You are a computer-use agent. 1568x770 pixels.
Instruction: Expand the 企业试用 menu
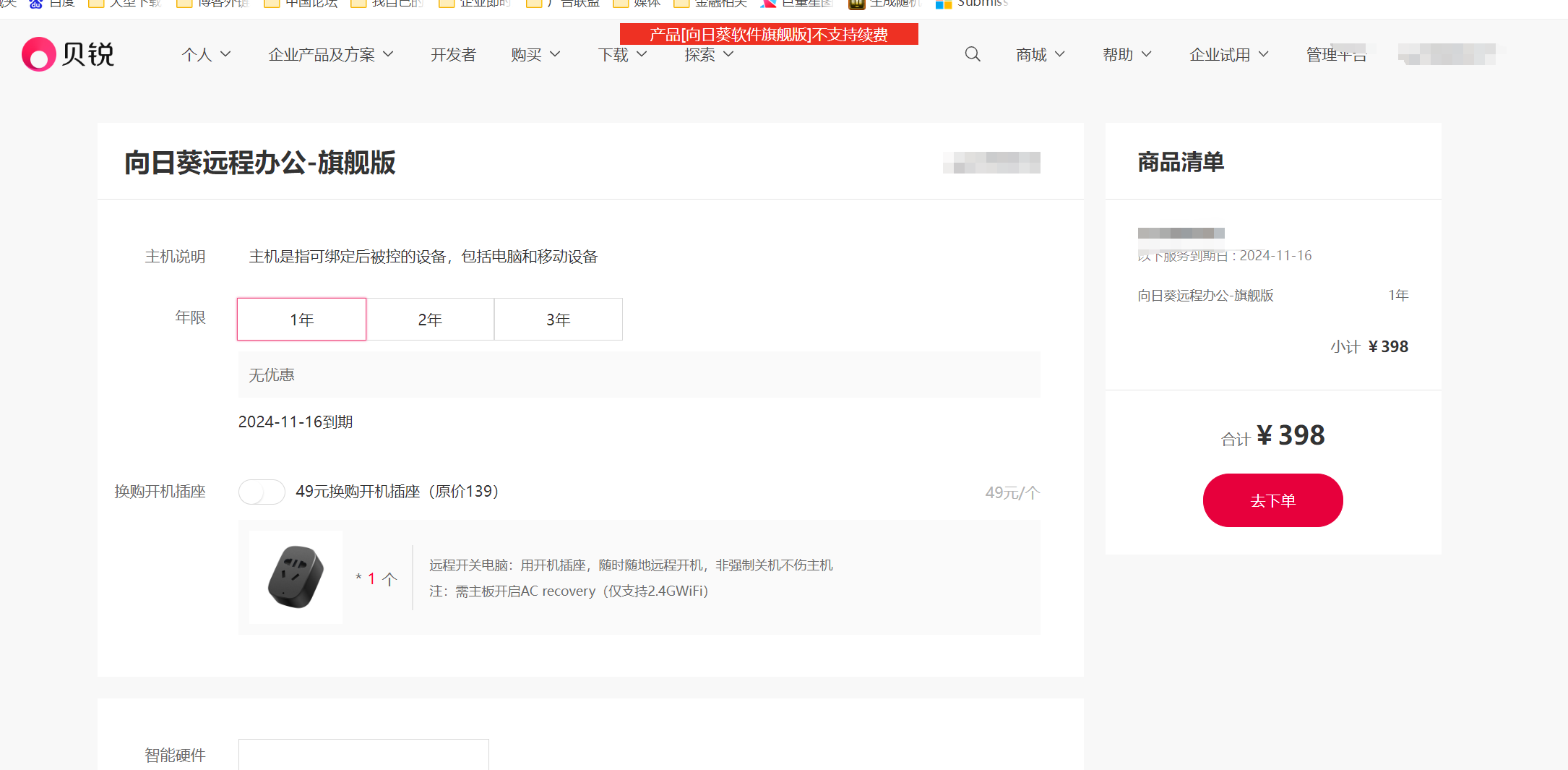(x=1229, y=54)
